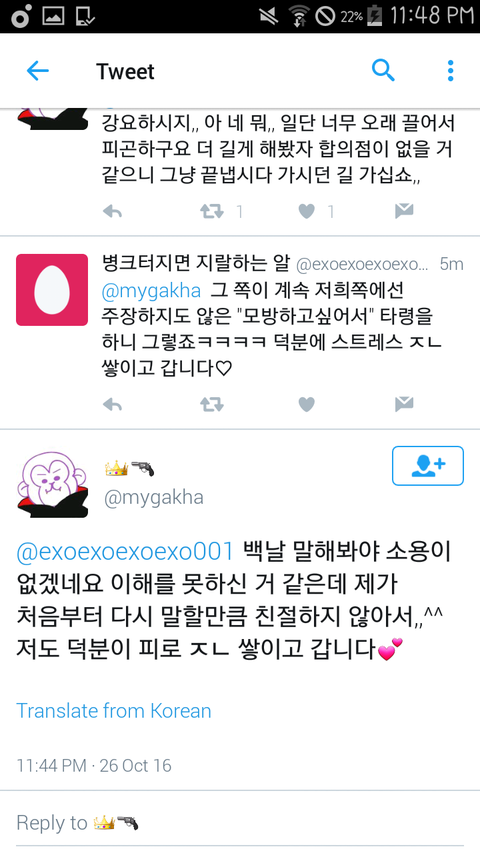Tap the back arrow in header

pos(38,71)
